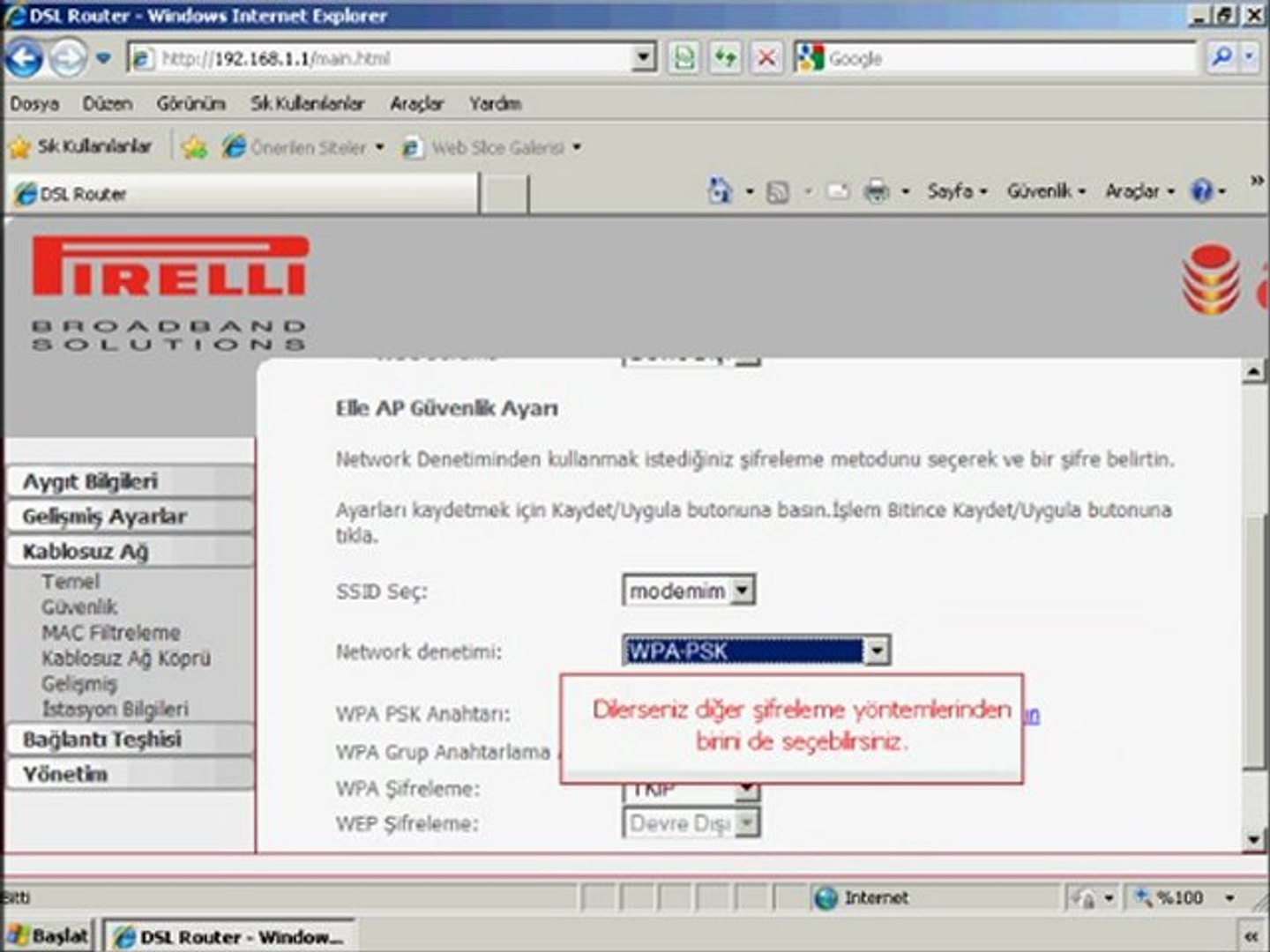This screenshot has width=1270, height=952.
Task: Open the Sayfa command bar menu
Action: pyautogui.click(x=957, y=191)
